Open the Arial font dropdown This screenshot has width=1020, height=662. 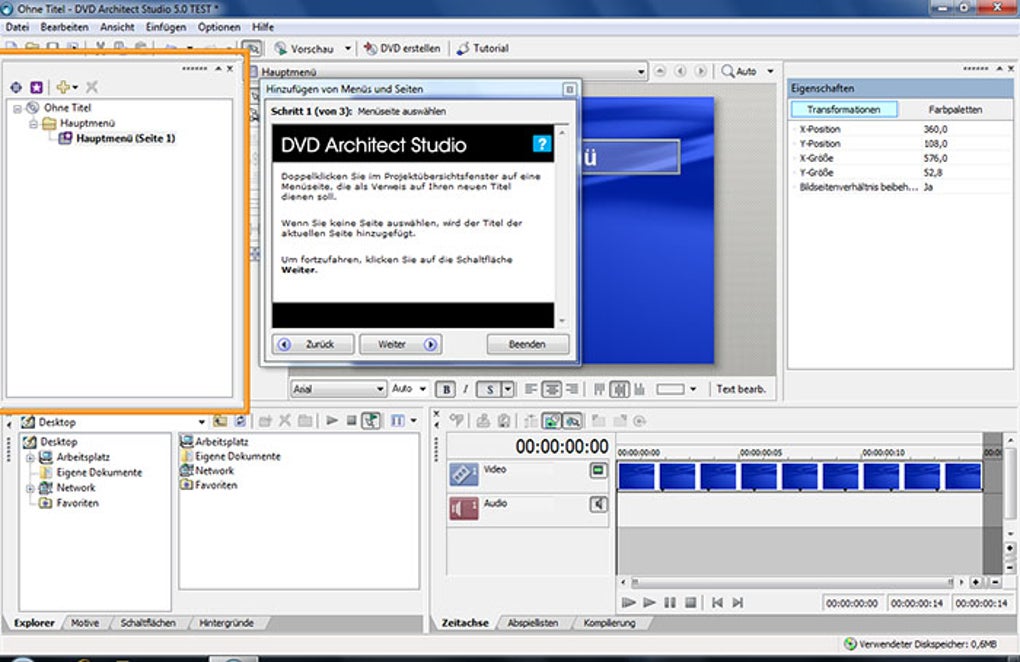pyautogui.click(x=380, y=389)
